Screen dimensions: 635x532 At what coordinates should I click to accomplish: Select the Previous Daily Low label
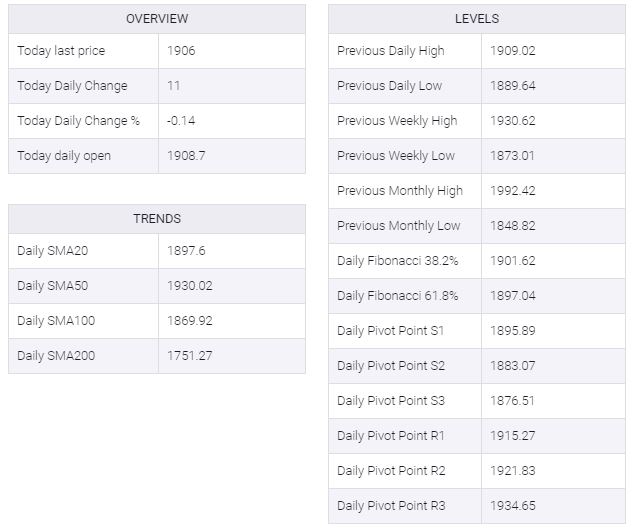click(389, 85)
